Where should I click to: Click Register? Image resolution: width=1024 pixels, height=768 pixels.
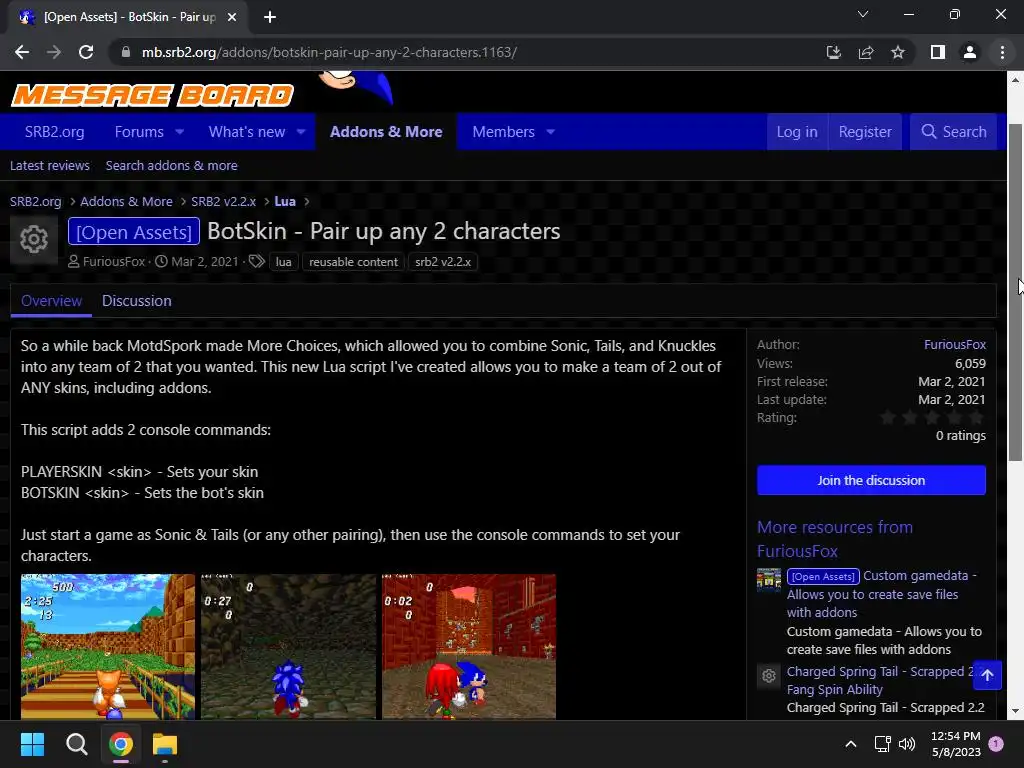click(865, 132)
